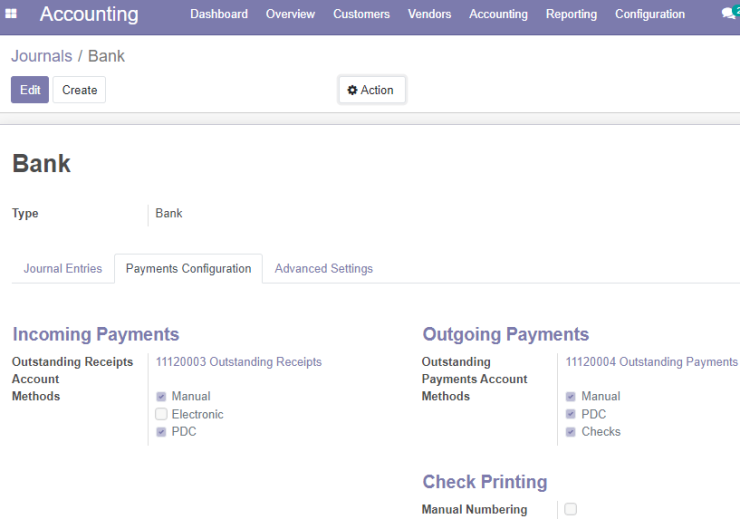Expand the Configuration menu
The width and height of the screenshot is (740, 519).
[x=649, y=14]
